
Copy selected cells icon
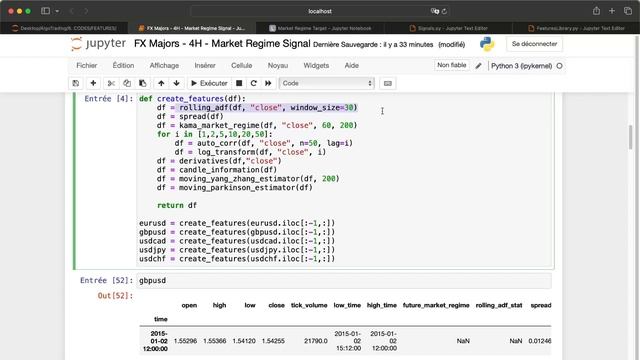tap(127, 83)
